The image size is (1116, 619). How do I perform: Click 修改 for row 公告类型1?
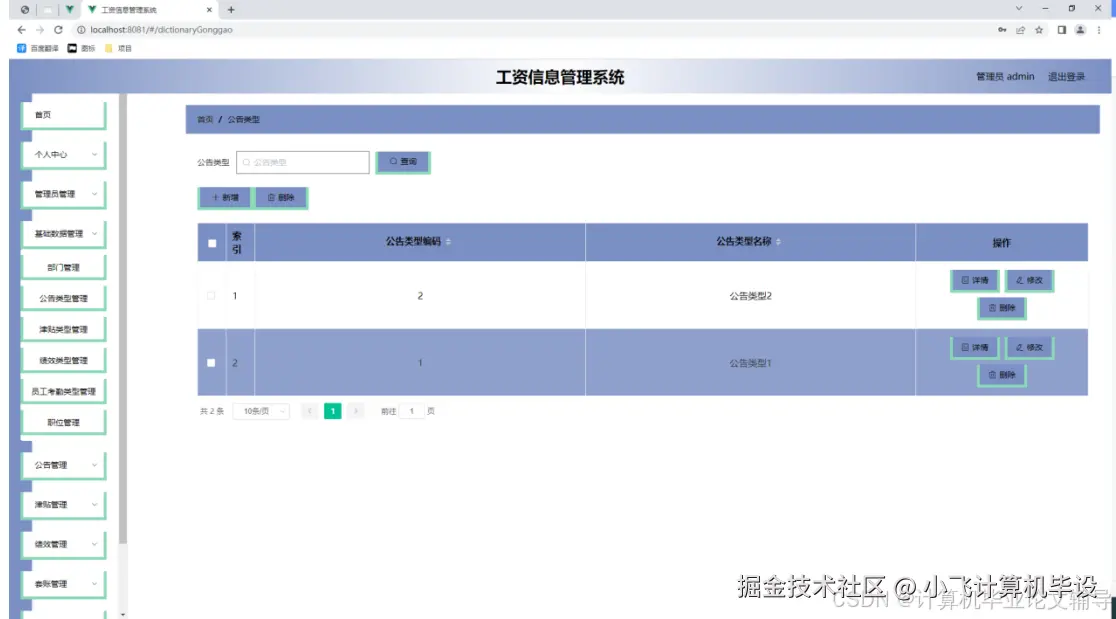pyautogui.click(x=1029, y=347)
